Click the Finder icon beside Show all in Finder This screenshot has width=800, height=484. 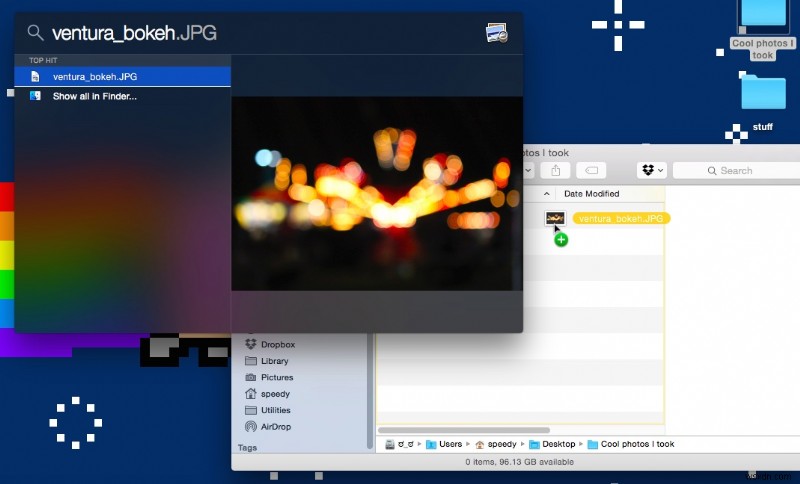point(35,96)
